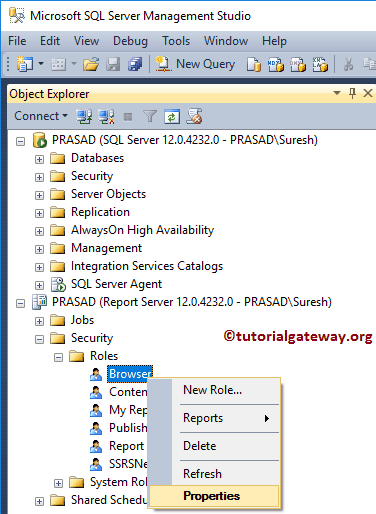Image resolution: width=376 pixels, height=514 pixels.
Task: Click the Analysis Services DMX Query icon
Action: click(298, 64)
